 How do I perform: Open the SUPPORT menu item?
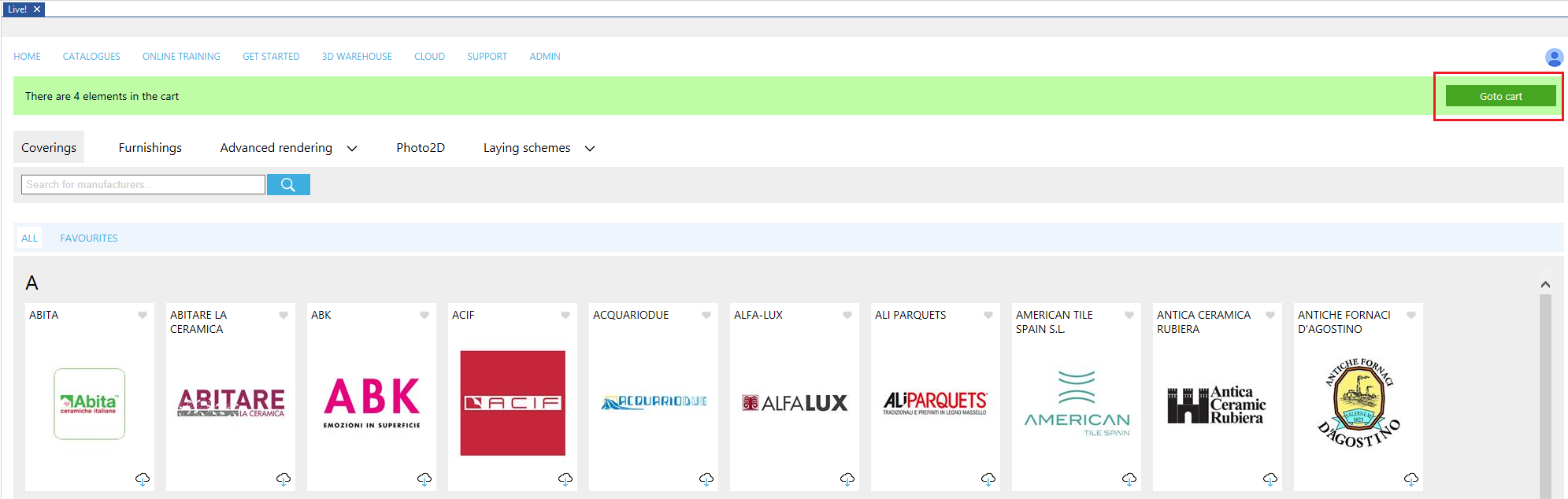coord(487,57)
